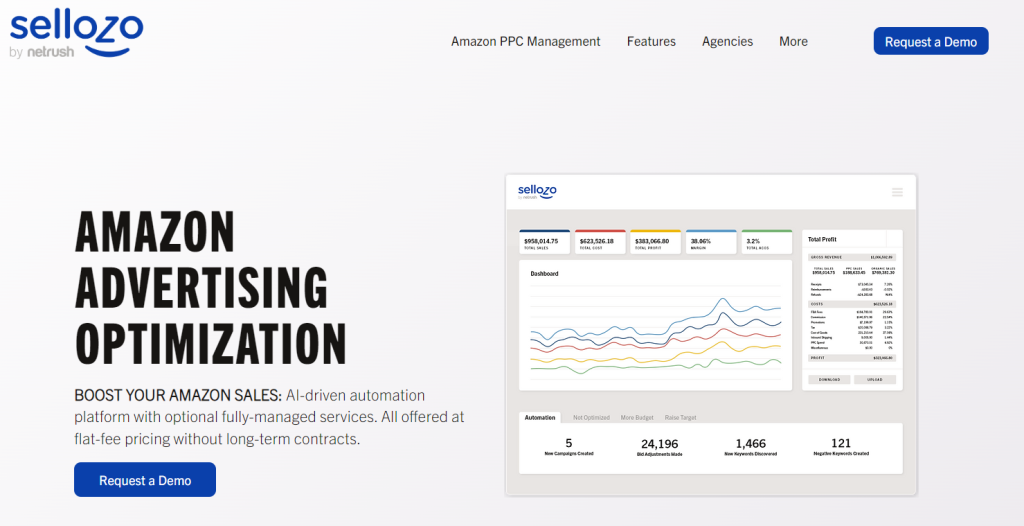Click the Sellozo logo in the page header
1024x526 pixels.
pos(76,34)
